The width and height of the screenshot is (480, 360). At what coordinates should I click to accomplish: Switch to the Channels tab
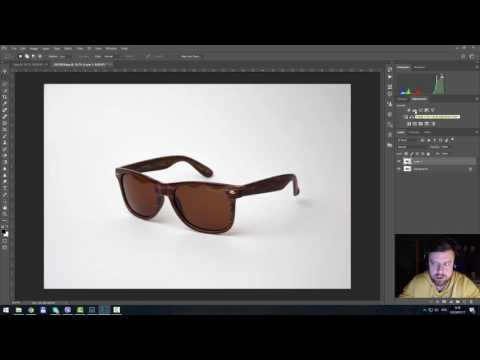coord(414,132)
